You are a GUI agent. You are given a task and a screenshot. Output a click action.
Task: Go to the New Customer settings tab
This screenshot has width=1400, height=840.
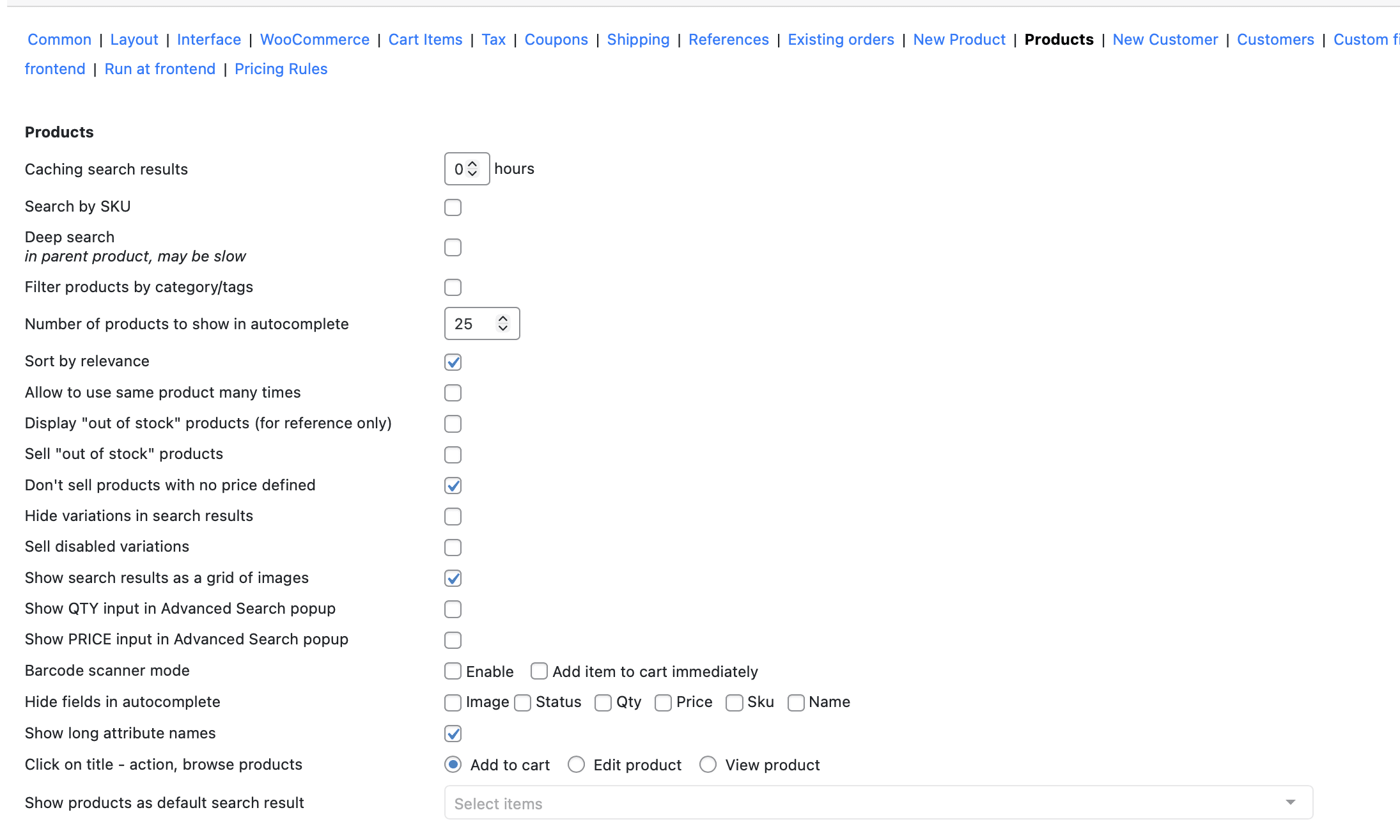pos(1165,40)
